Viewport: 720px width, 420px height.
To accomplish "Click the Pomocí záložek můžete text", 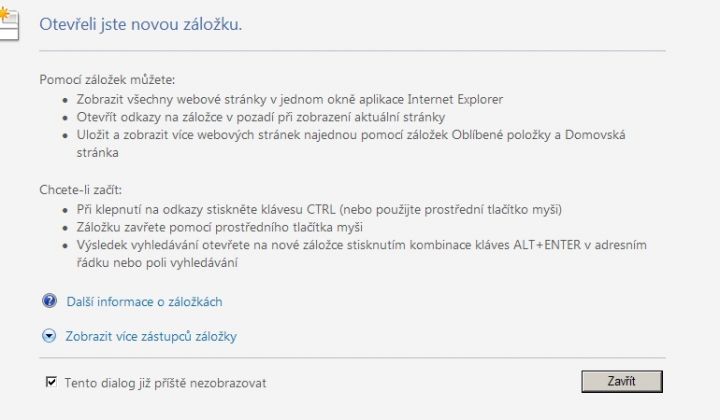I will tap(107, 80).
